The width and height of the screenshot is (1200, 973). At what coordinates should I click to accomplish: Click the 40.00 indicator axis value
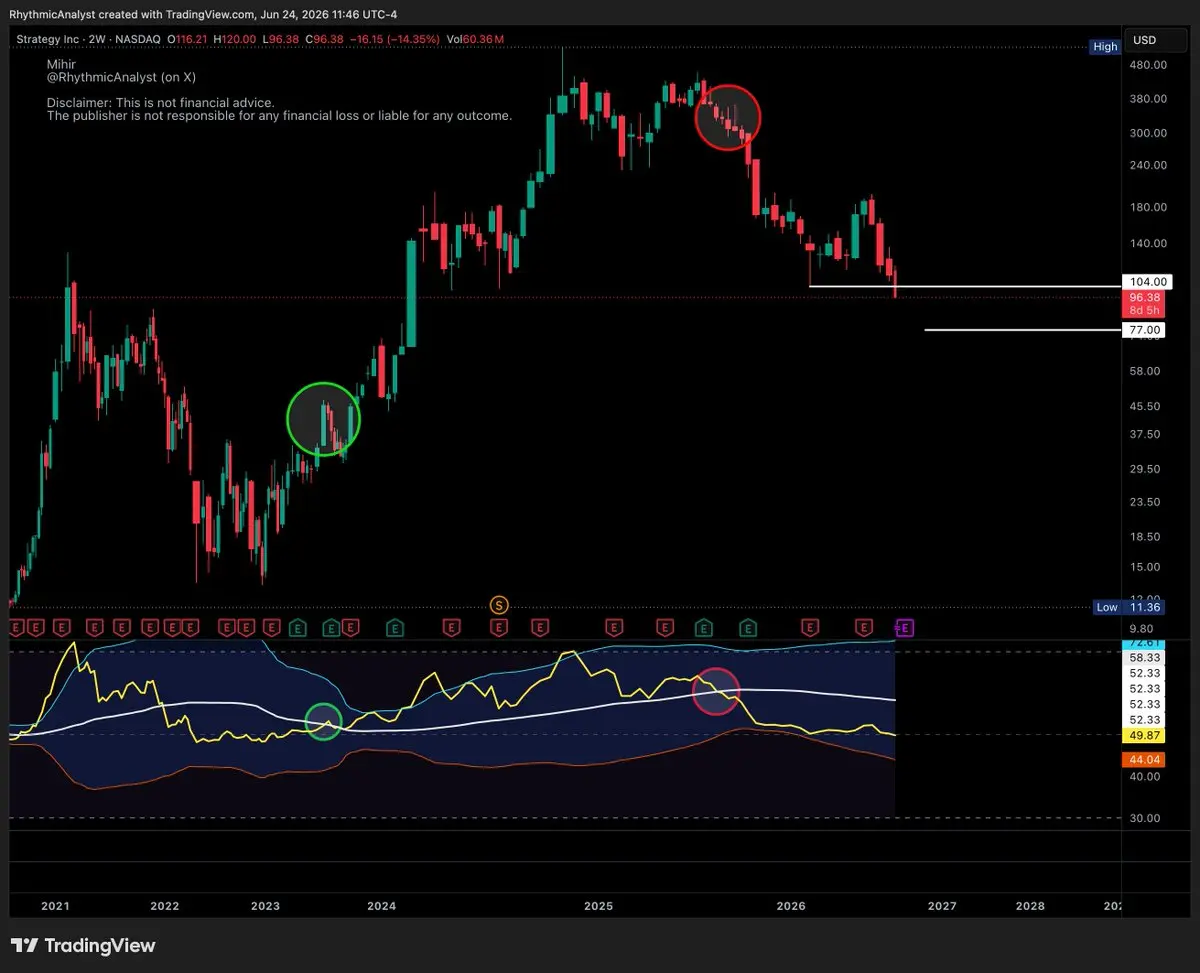click(1147, 776)
